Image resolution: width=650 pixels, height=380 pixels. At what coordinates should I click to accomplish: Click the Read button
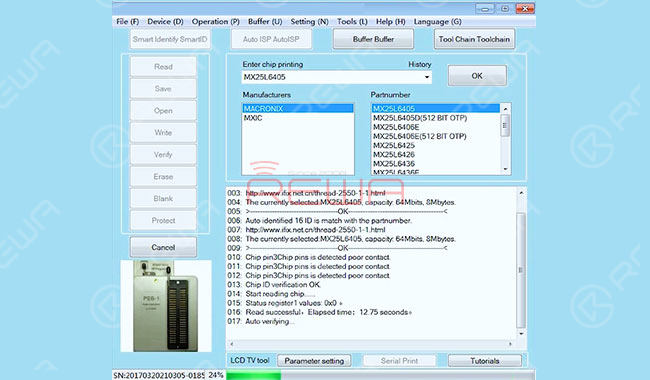[163, 67]
